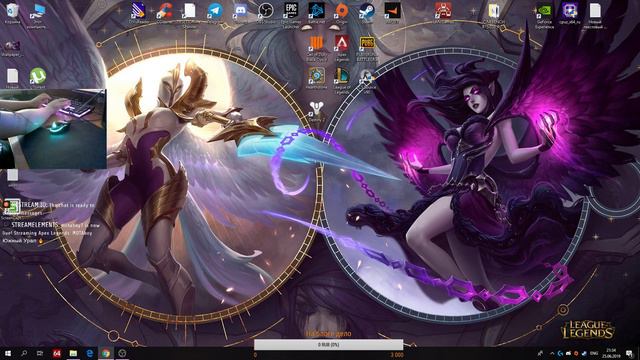This screenshot has height=360, width=640.
Task: Open File Explorer from the taskbar
Action: (73, 353)
